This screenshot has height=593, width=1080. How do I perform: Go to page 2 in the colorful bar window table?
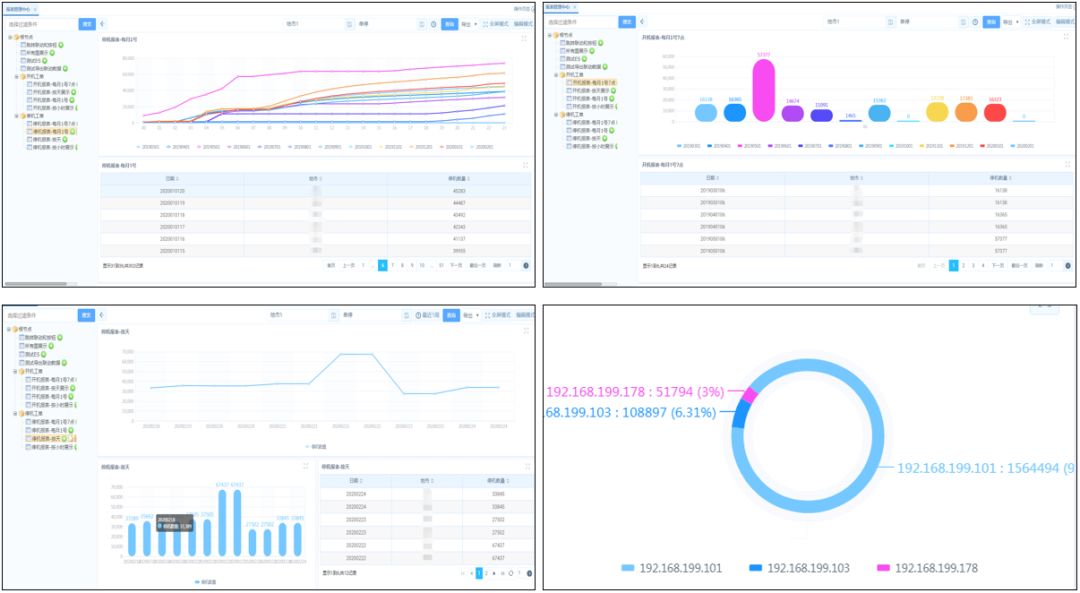[964, 265]
